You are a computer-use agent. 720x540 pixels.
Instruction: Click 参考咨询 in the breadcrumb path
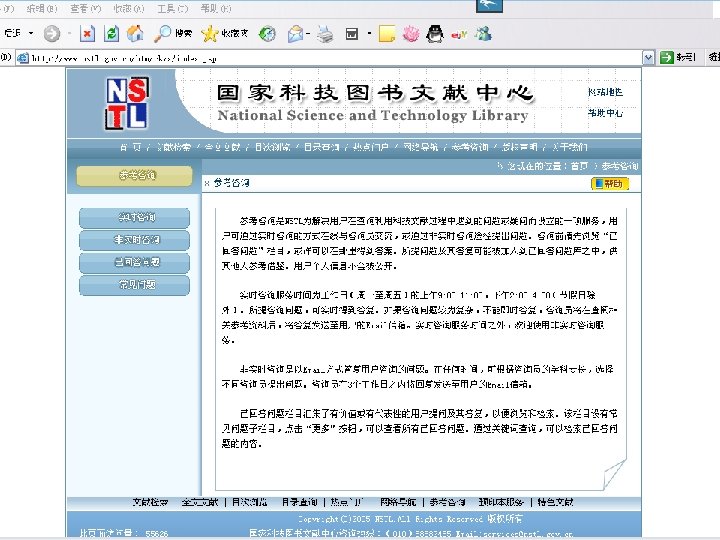click(x=620, y=166)
